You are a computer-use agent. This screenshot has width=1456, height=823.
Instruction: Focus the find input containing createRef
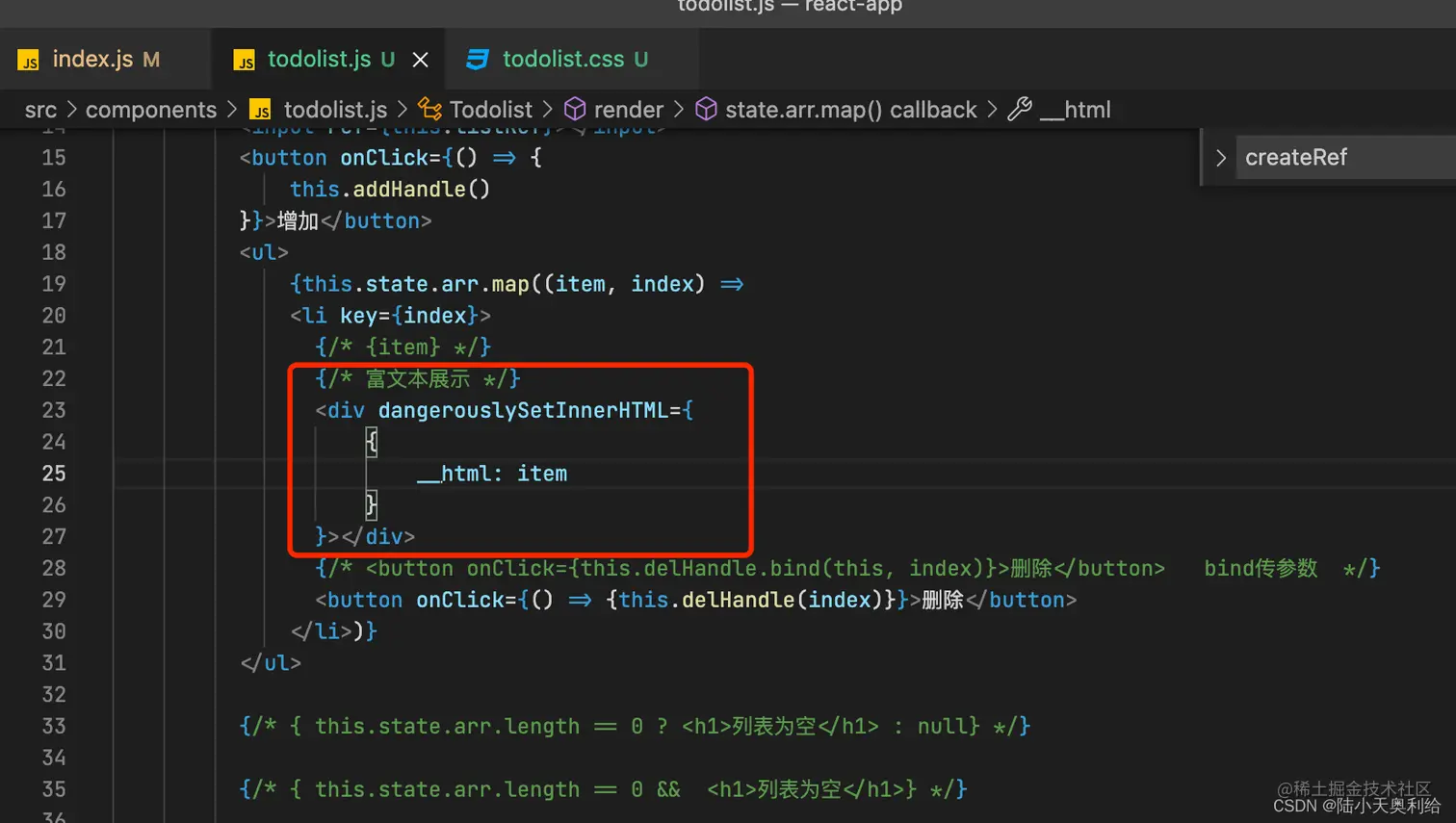pos(1348,158)
